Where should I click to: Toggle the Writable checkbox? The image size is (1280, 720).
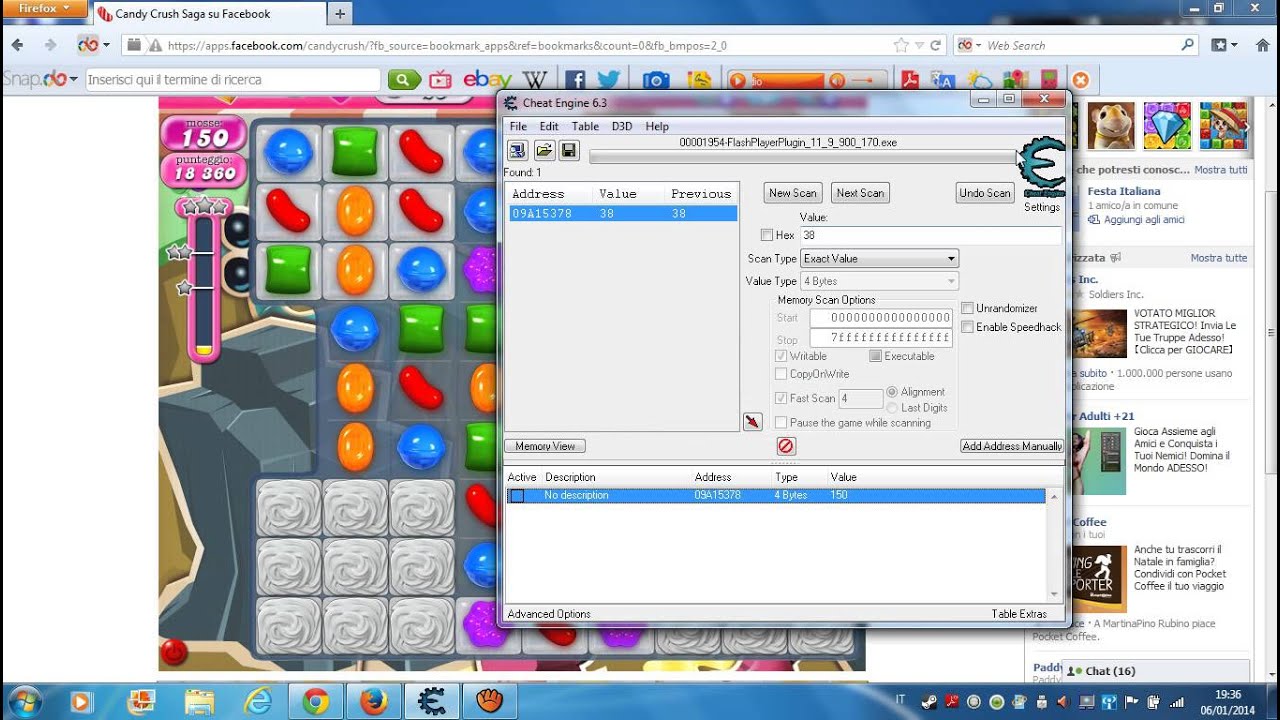coord(781,356)
